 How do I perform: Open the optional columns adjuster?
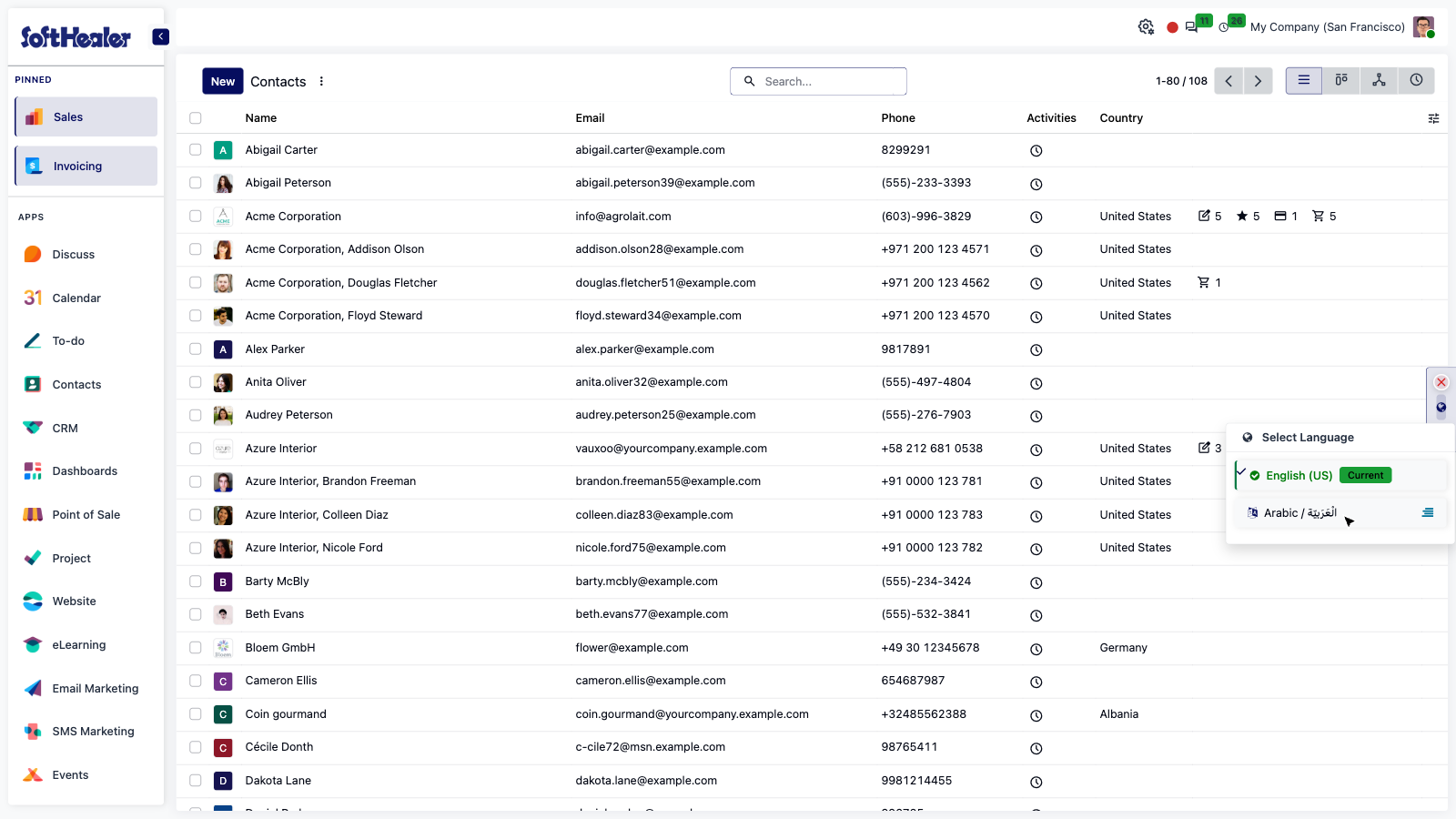(x=1433, y=118)
